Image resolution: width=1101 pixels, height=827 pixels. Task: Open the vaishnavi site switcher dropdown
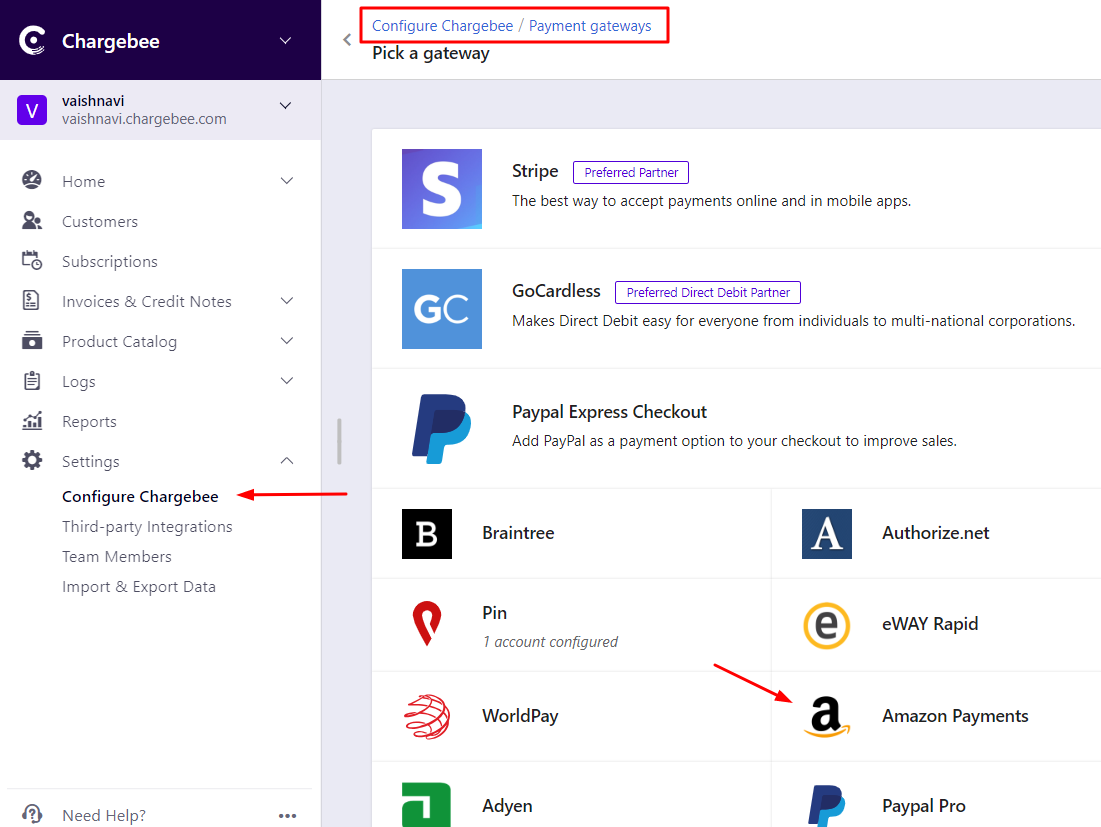pos(286,106)
